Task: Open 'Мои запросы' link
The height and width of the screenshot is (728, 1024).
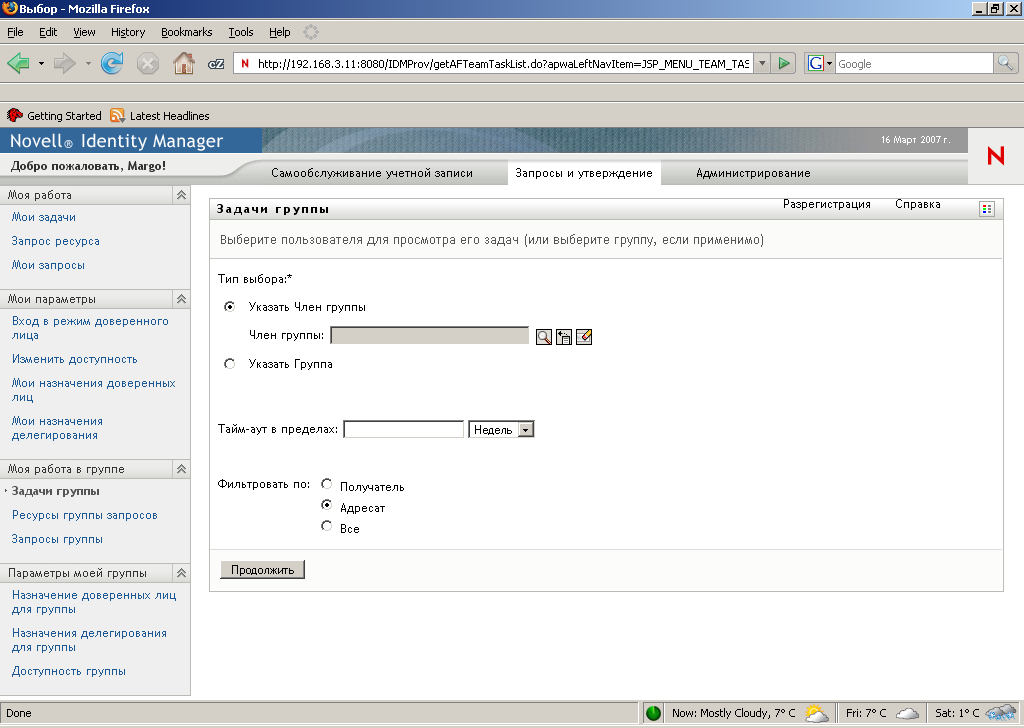Action: [x=48, y=265]
